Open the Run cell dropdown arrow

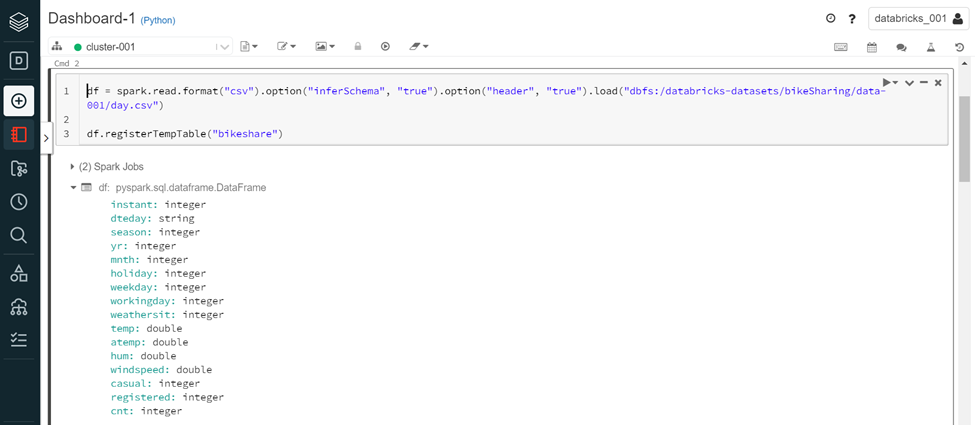(x=890, y=83)
